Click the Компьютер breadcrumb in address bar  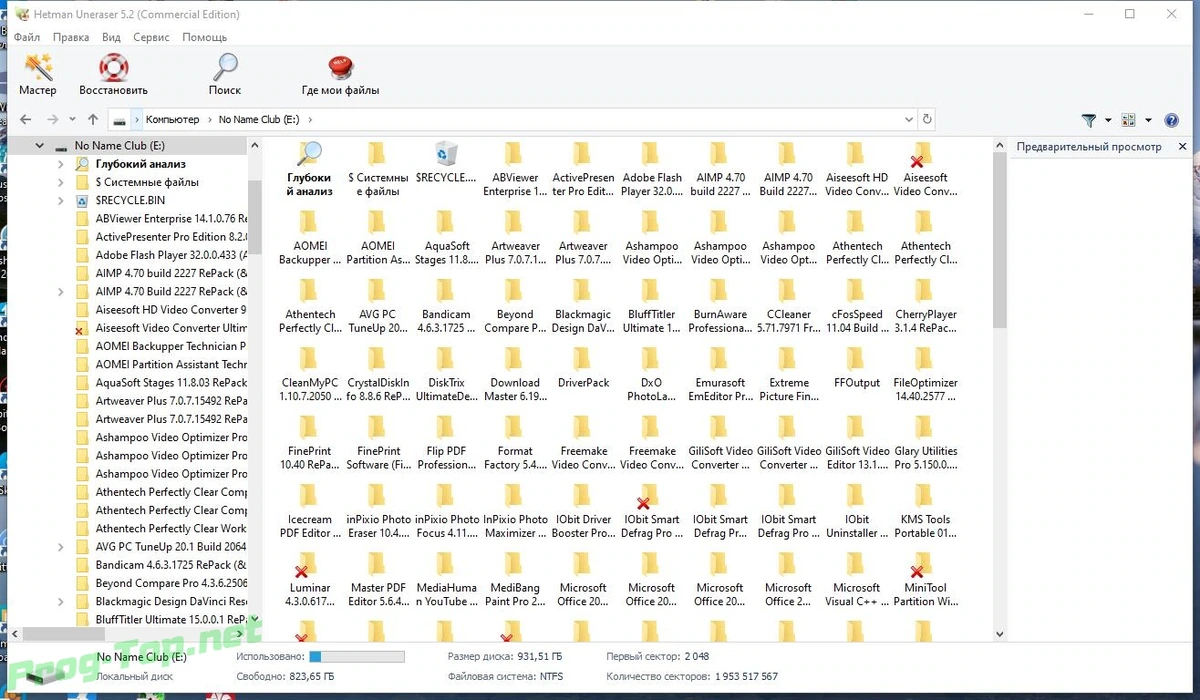[x=172, y=119]
